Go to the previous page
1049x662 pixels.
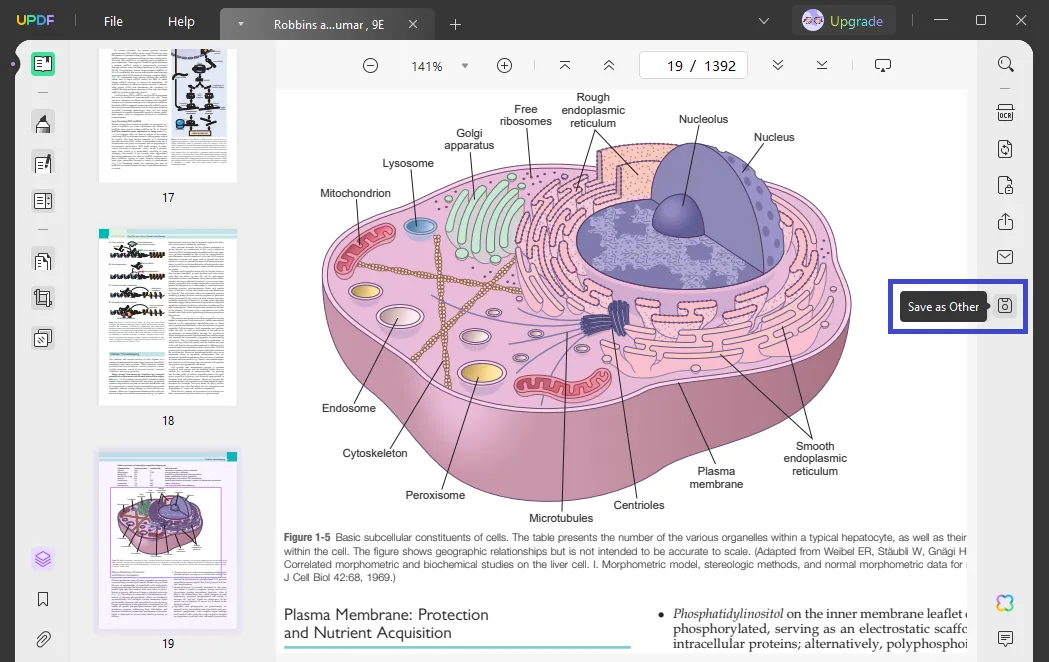click(609, 66)
